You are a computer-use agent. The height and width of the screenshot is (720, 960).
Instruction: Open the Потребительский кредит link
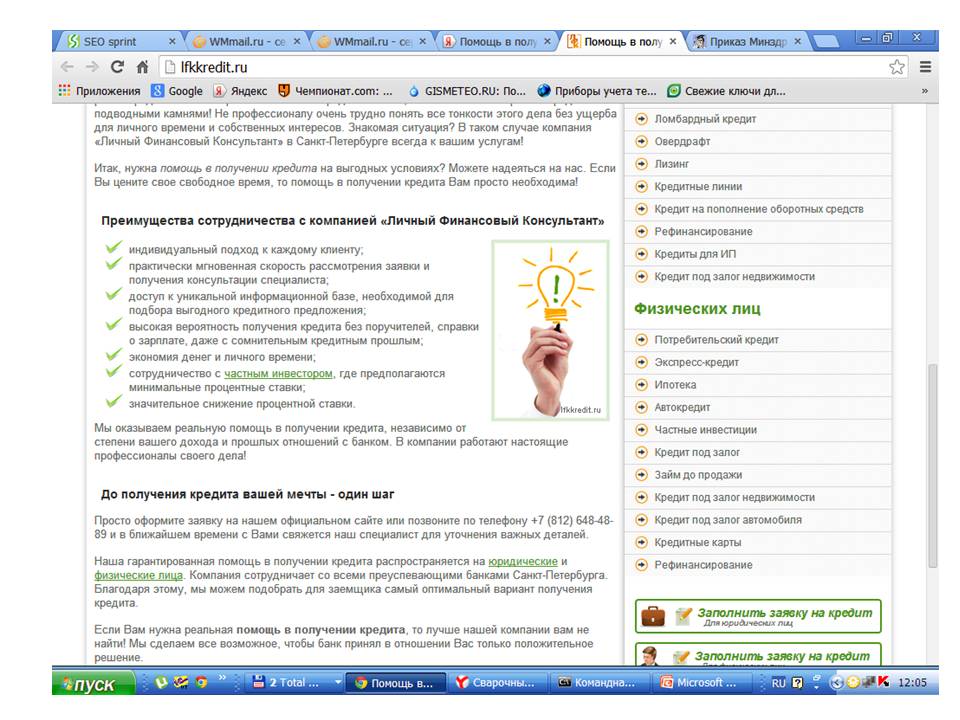(716, 340)
